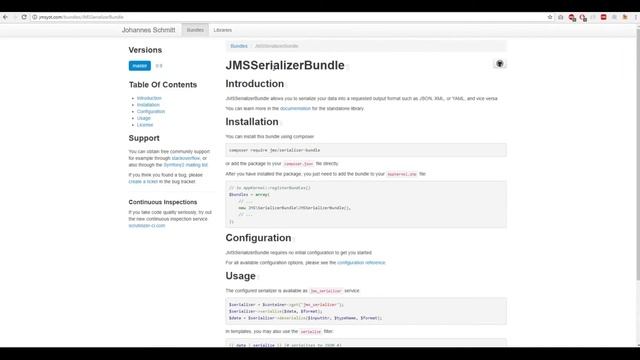Viewport: 640px width, 360px height.
Task: Open the Libraries navigation tab
Action: pos(222,30)
